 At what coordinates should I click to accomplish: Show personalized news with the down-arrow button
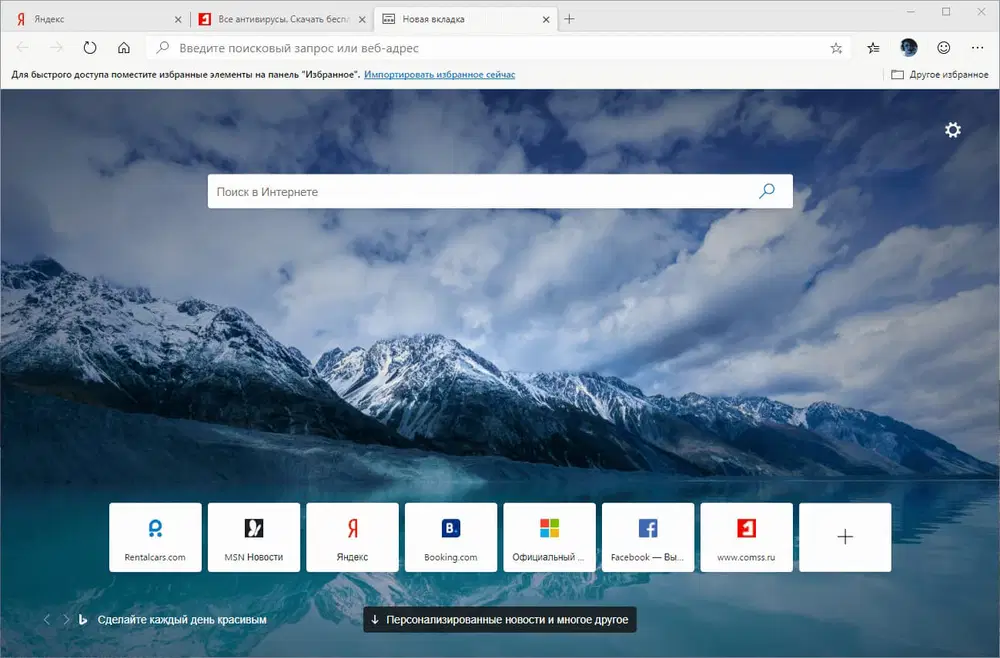point(500,619)
